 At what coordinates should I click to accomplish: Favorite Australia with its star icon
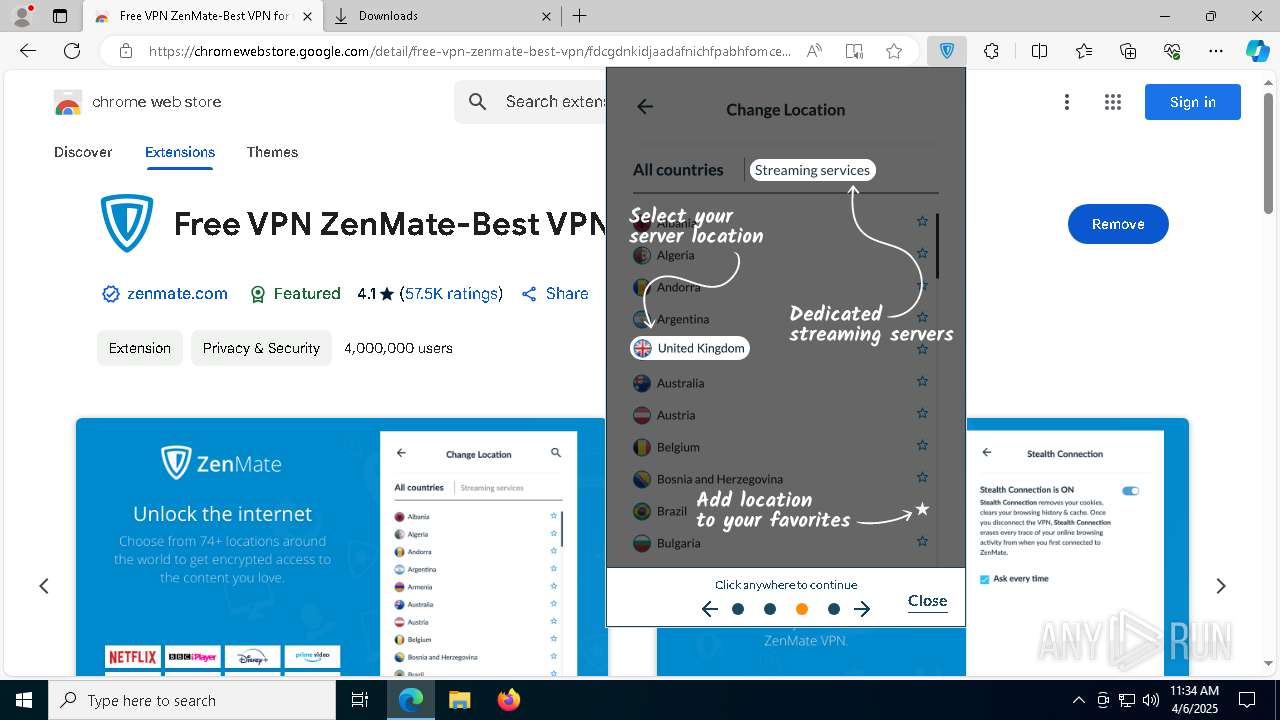tap(922, 381)
